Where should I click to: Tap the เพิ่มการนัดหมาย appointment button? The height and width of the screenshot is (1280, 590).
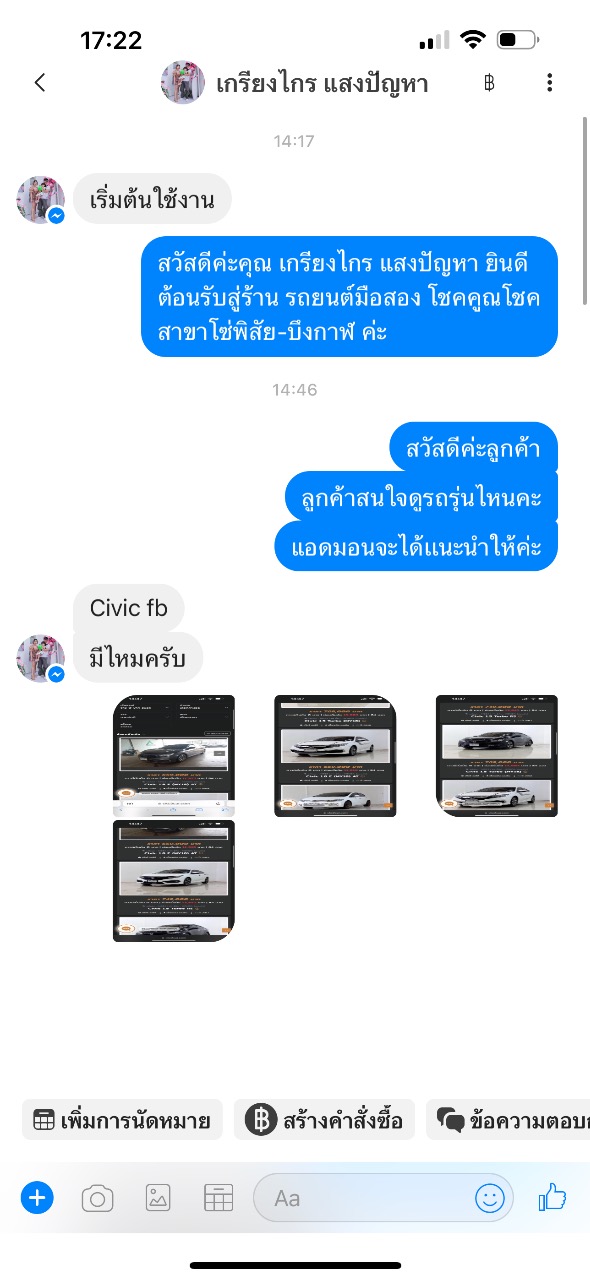[x=121, y=1121]
